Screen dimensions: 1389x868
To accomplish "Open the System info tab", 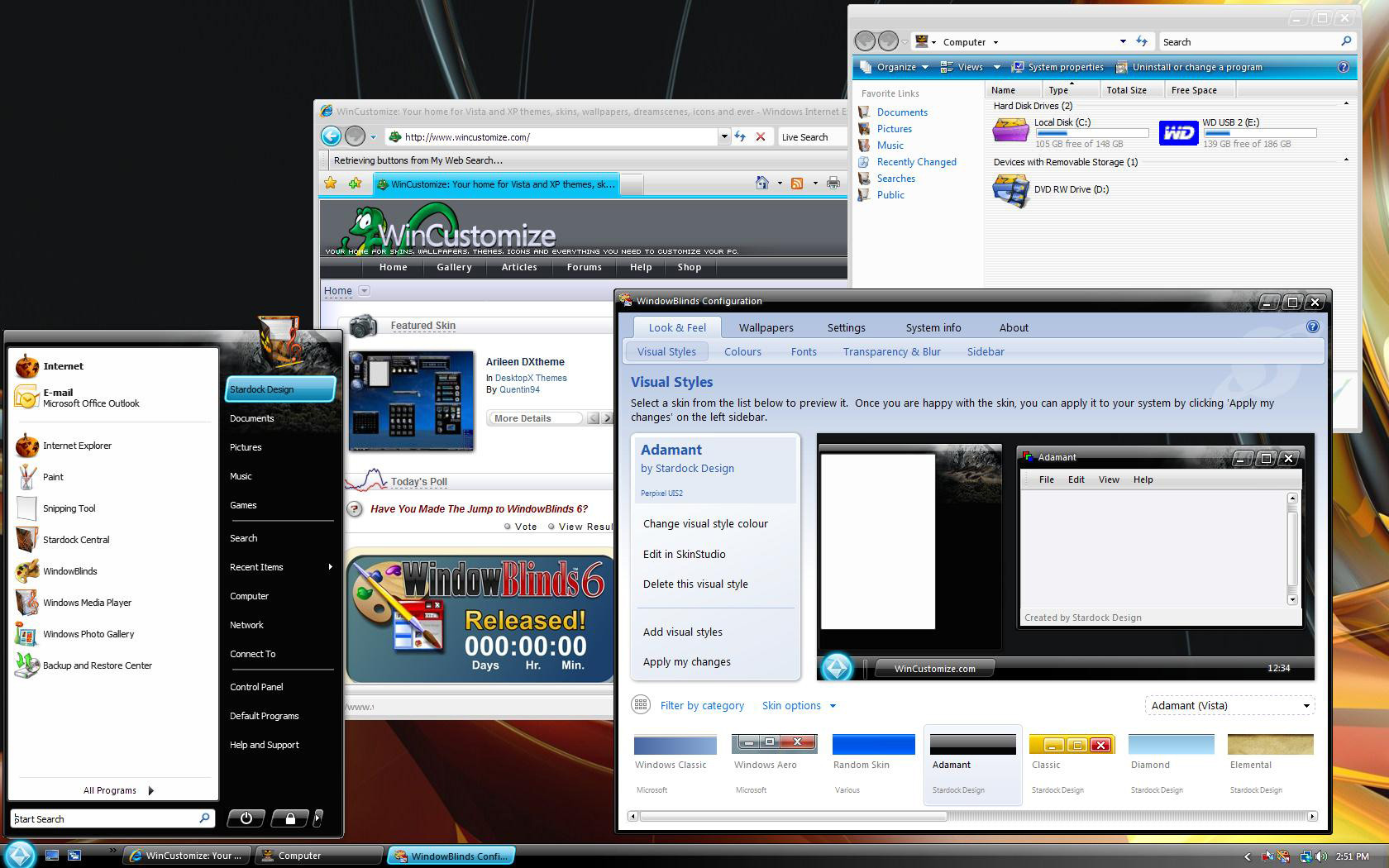I will [933, 328].
